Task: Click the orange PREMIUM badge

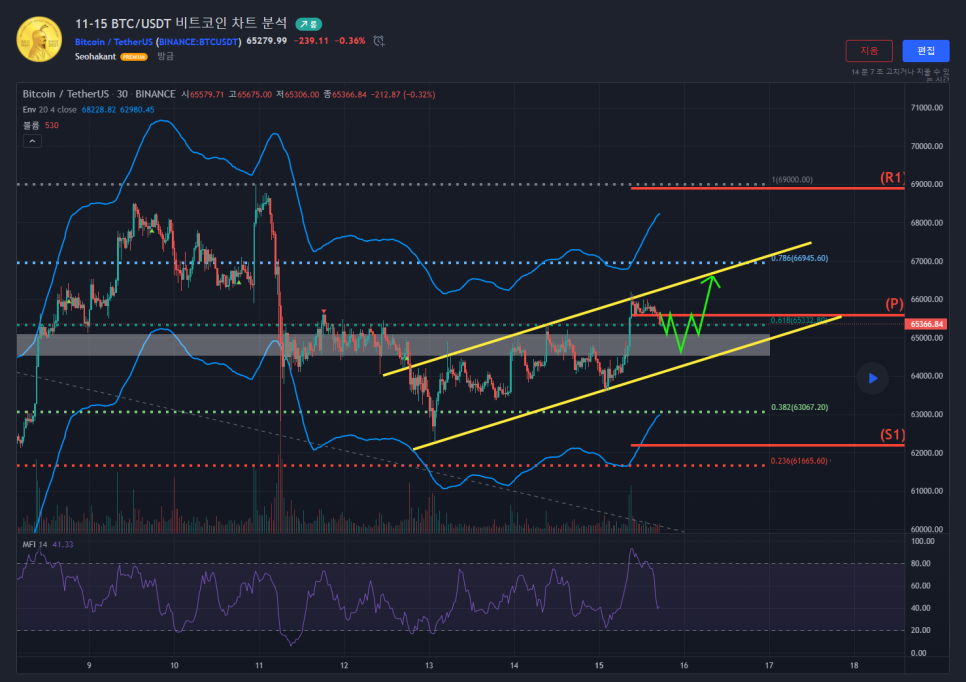Action: coord(134,57)
